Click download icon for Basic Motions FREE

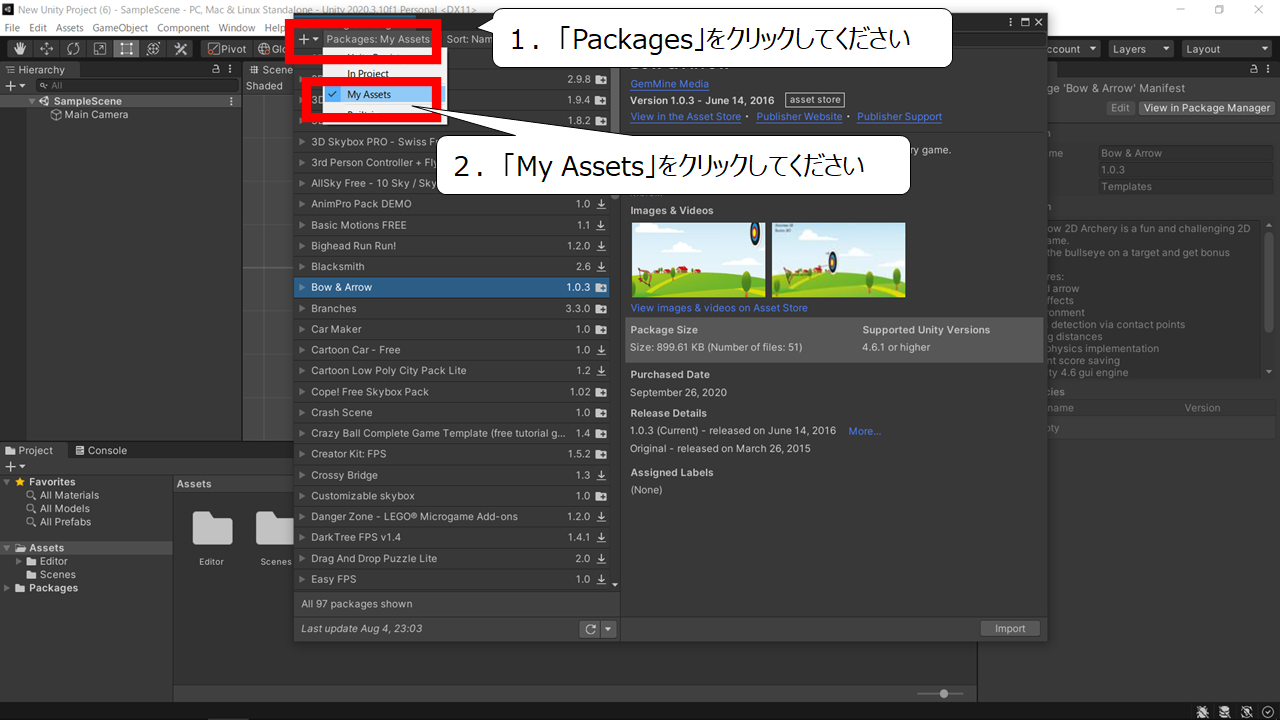(x=601, y=225)
